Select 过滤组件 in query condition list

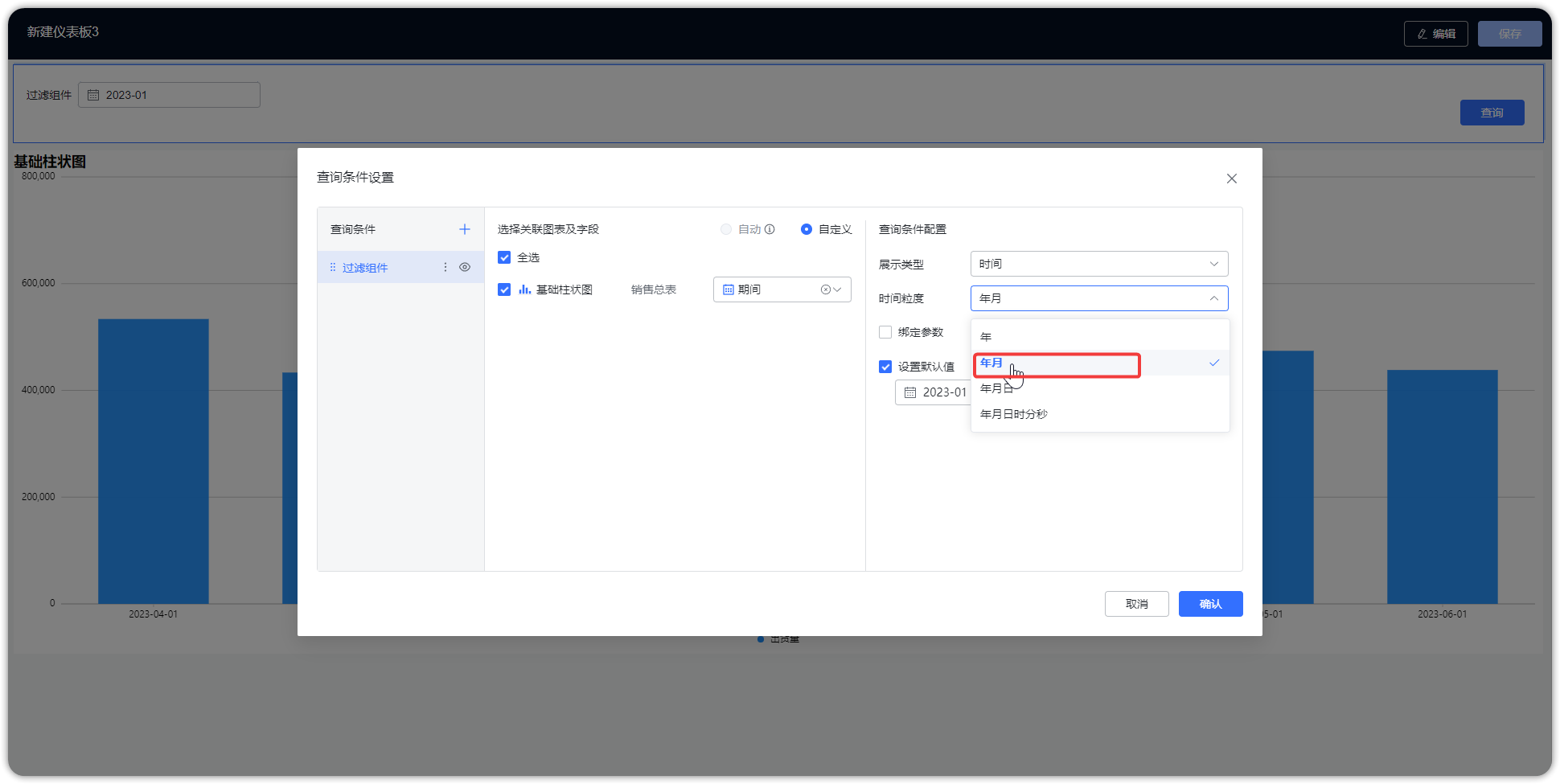[400, 267]
